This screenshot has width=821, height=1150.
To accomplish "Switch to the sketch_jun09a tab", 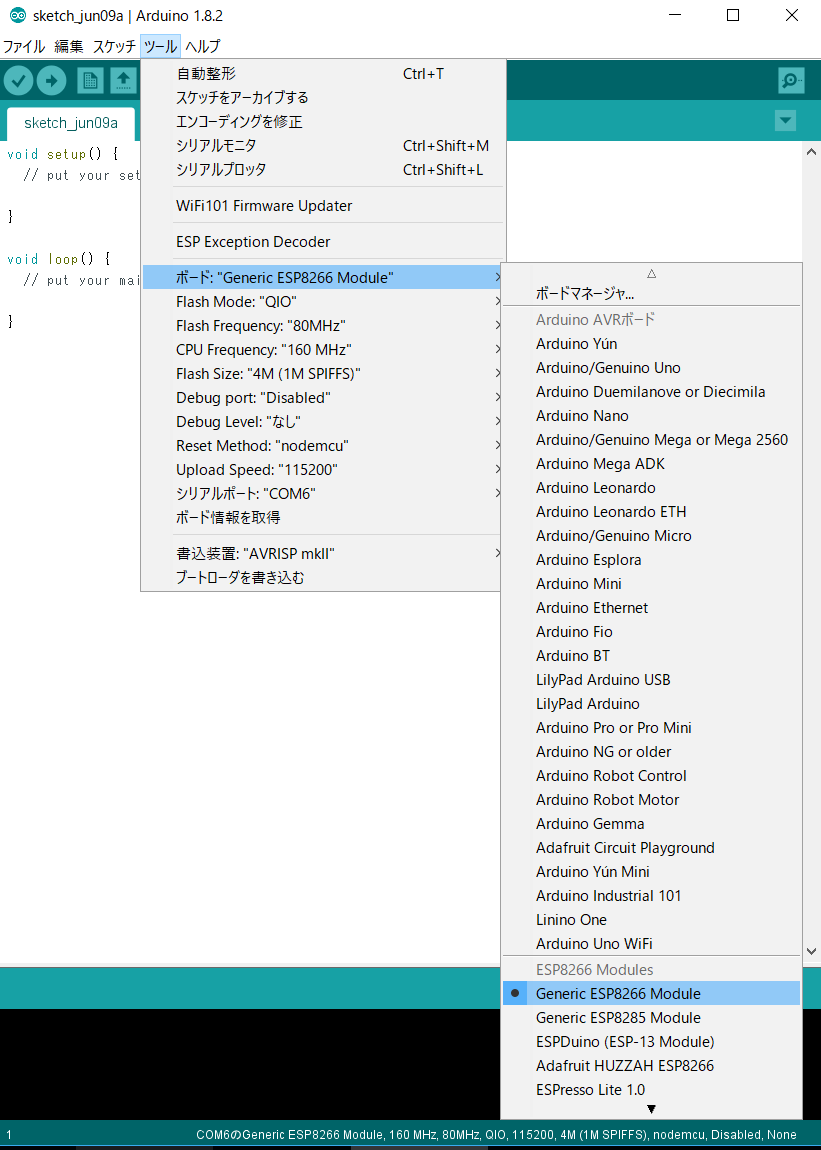I will click(x=70, y=122).
